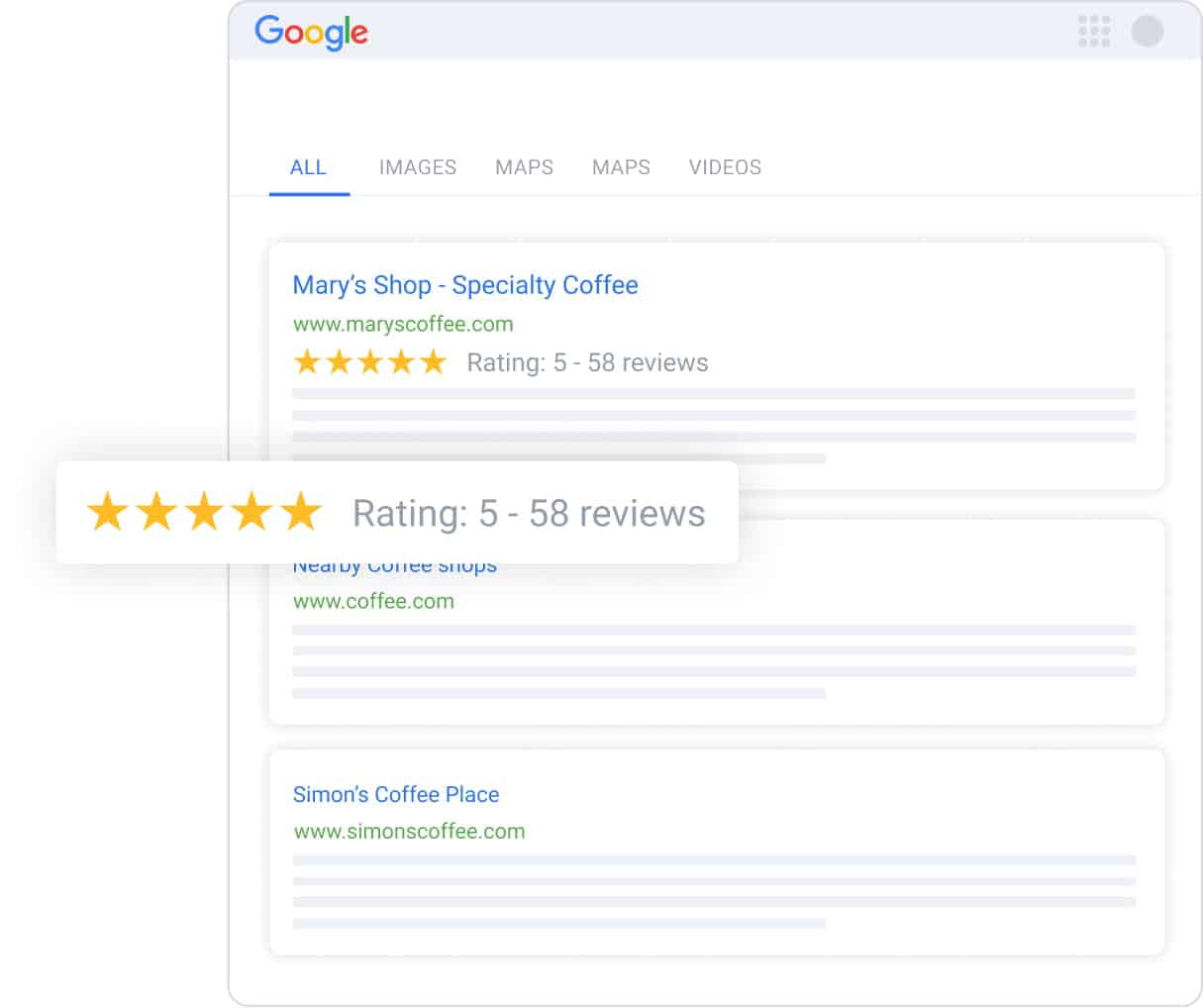Click the www.coffee.com URL
This screenshot has width=1203, height=1008.
(373, 601)
